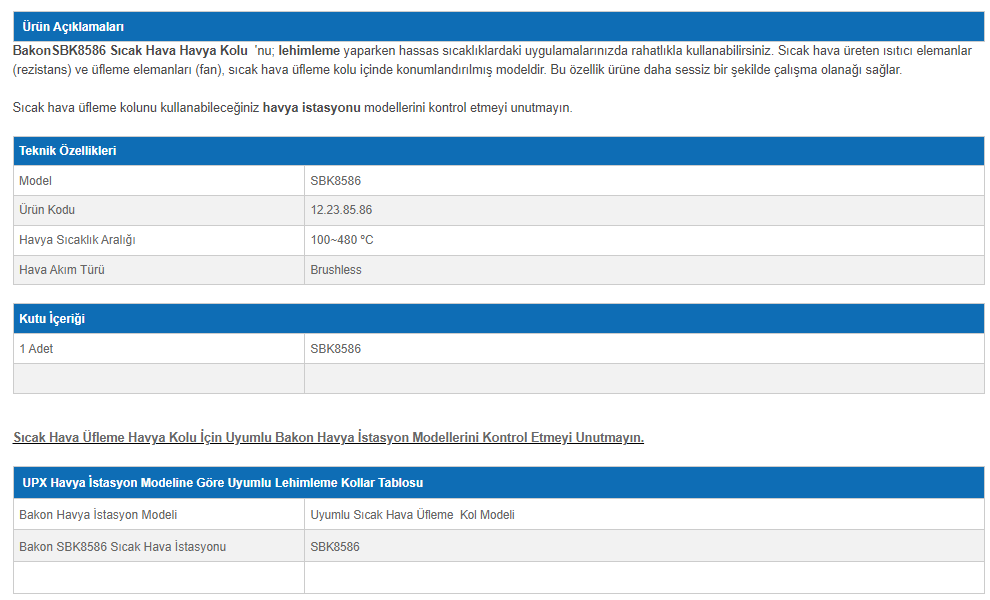Click the 'Uyumlu Sıcak Hava Üfleme Kol Modeli' cell
The width and height of the screenshot is (990, 600).
point(644,515)
